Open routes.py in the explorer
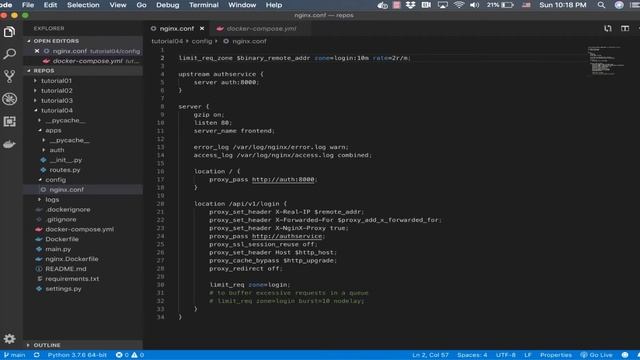Image resolution: width=640 pixels, height=360 pixels. (x=64, y=170)
